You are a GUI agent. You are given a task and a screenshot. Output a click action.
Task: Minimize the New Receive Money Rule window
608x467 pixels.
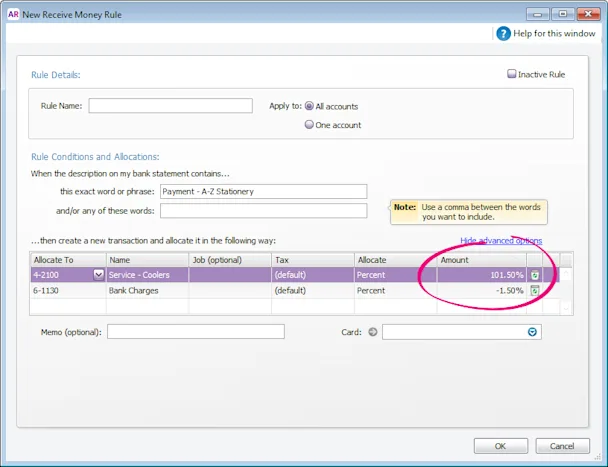(537, 14)
